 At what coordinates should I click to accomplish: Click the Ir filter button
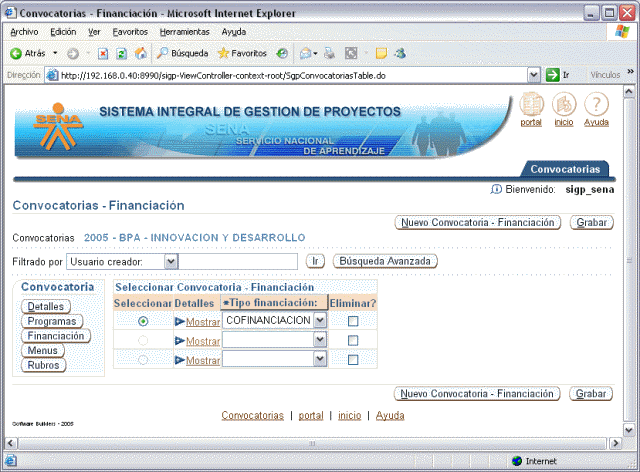[315, 261]
